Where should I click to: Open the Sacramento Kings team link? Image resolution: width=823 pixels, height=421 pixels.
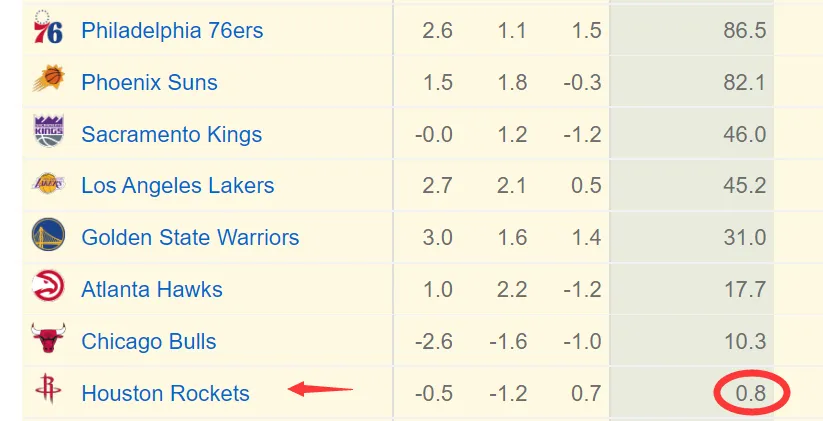point(172,134)
